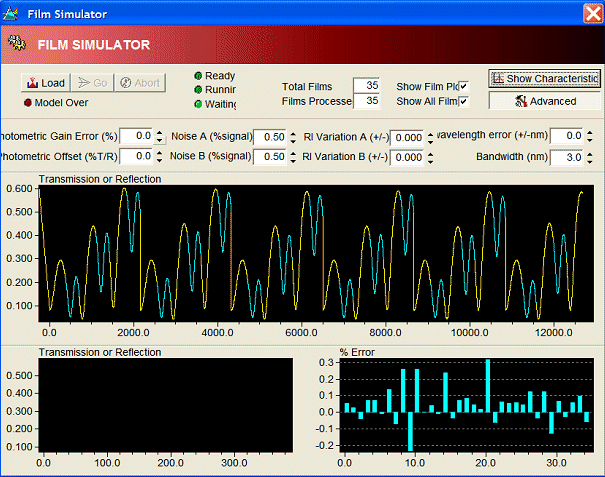Click the '0.600' y-axis label on main plot

[x=19, y=189]
